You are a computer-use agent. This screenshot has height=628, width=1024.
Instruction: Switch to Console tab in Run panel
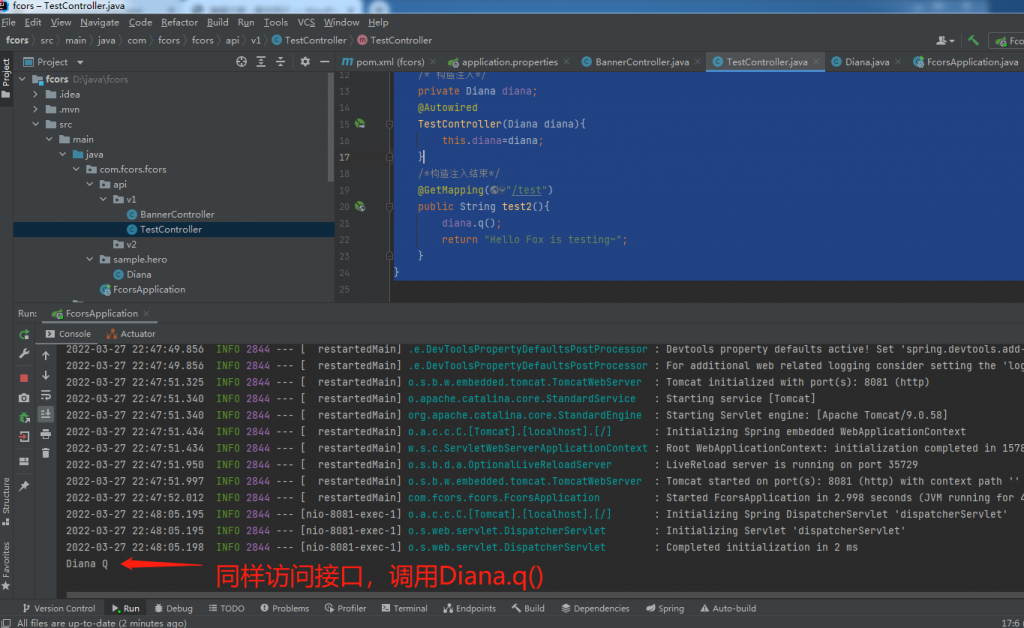pos(68,334)
